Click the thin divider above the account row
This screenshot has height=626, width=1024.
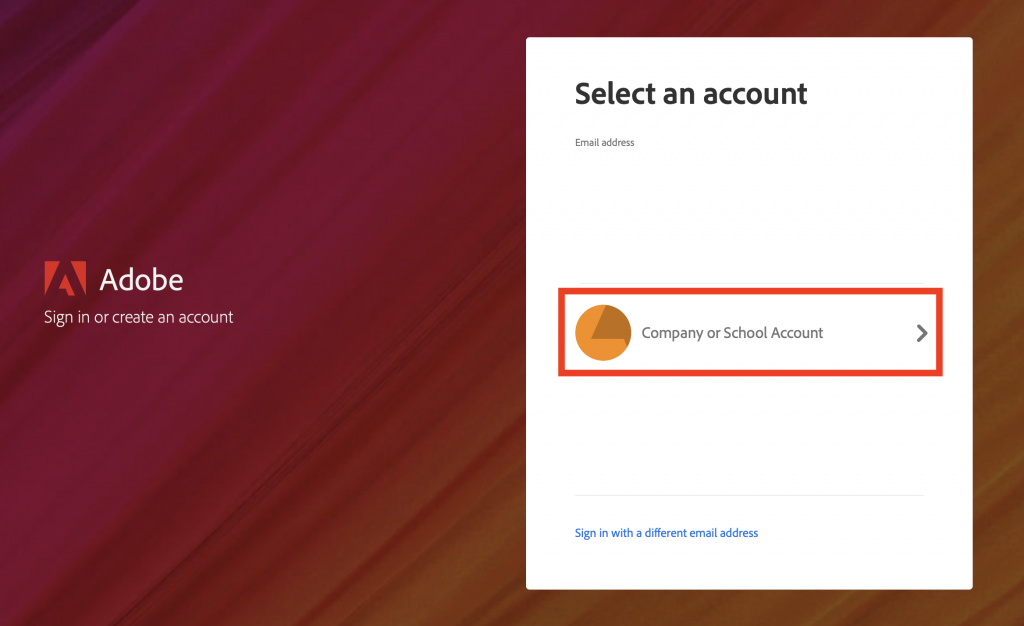coord(749,283)
